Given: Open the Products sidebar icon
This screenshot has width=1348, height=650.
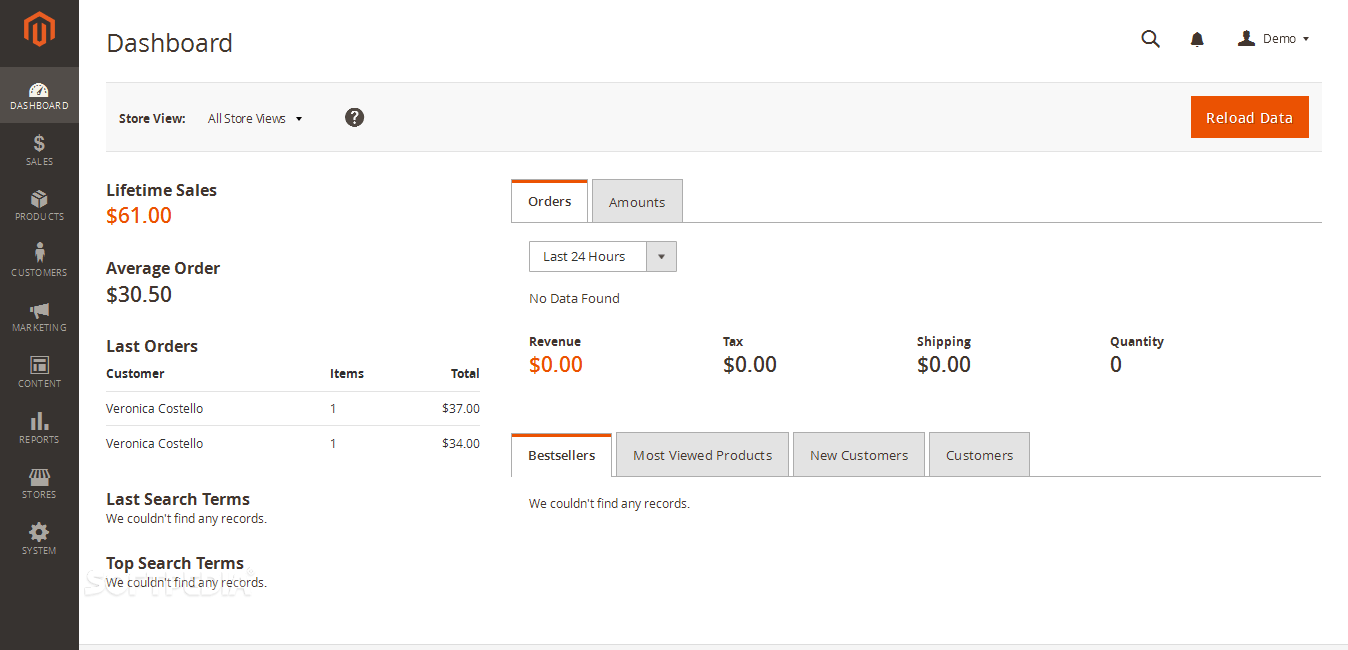Looking at the screenshot, I should point(39,198).
